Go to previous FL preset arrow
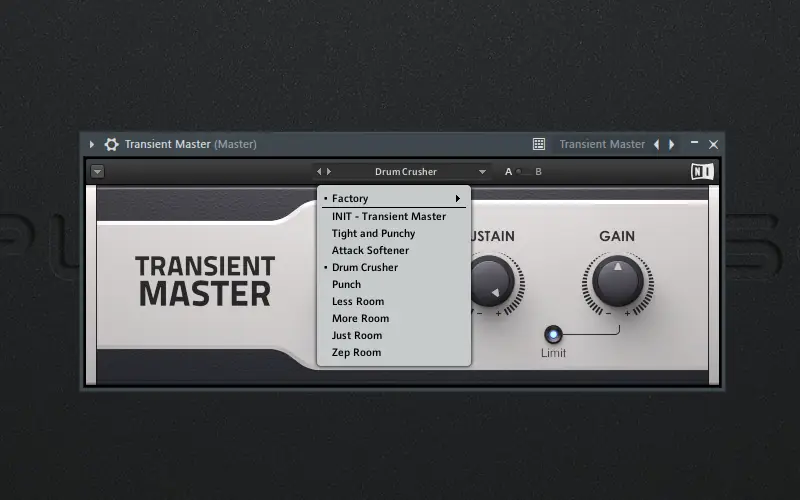The height and width of the screenshot is (500, 800). pyautogui.click(x=657, y=144)
